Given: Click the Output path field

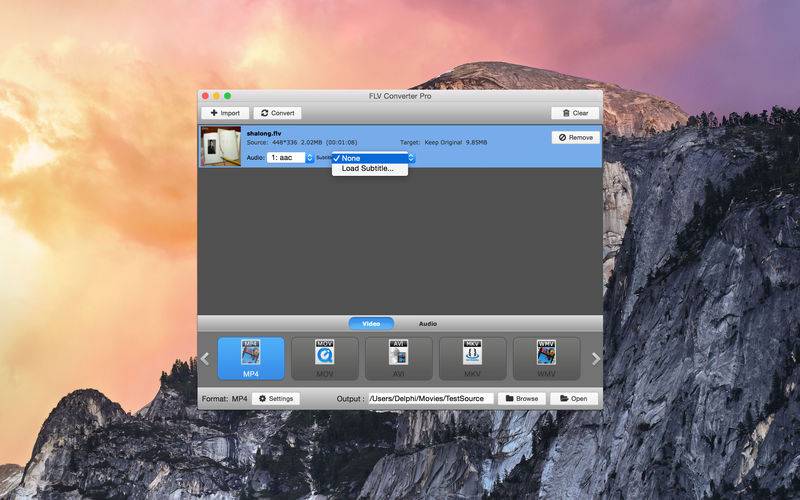Looking at the screenshot, I should 431,398.
